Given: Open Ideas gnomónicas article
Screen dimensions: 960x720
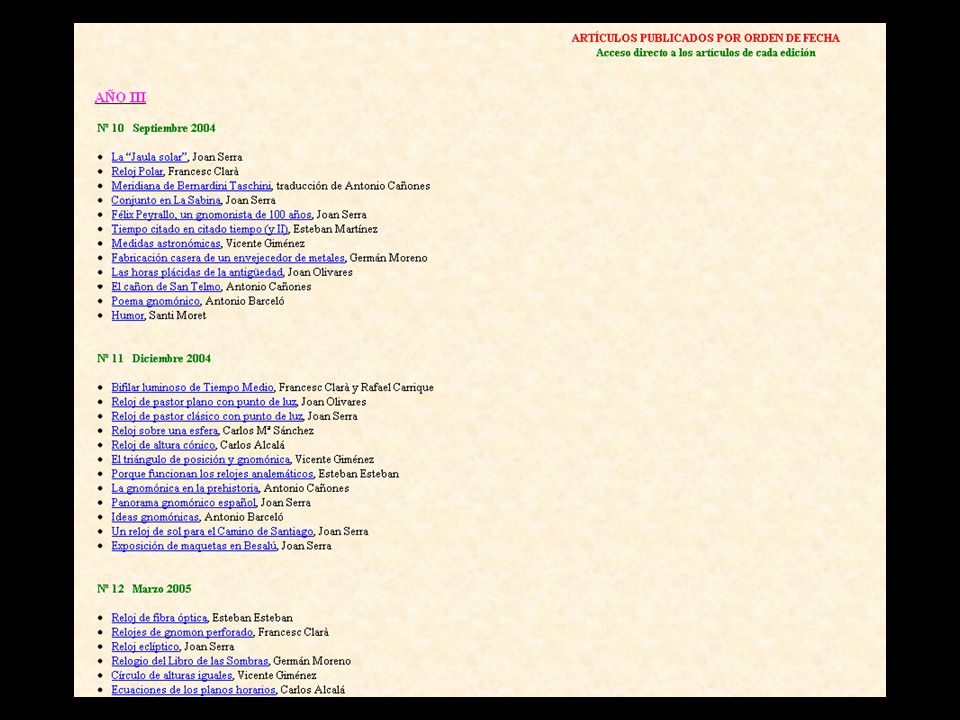Looking at the screenshot, I should [x=155, y=517].
